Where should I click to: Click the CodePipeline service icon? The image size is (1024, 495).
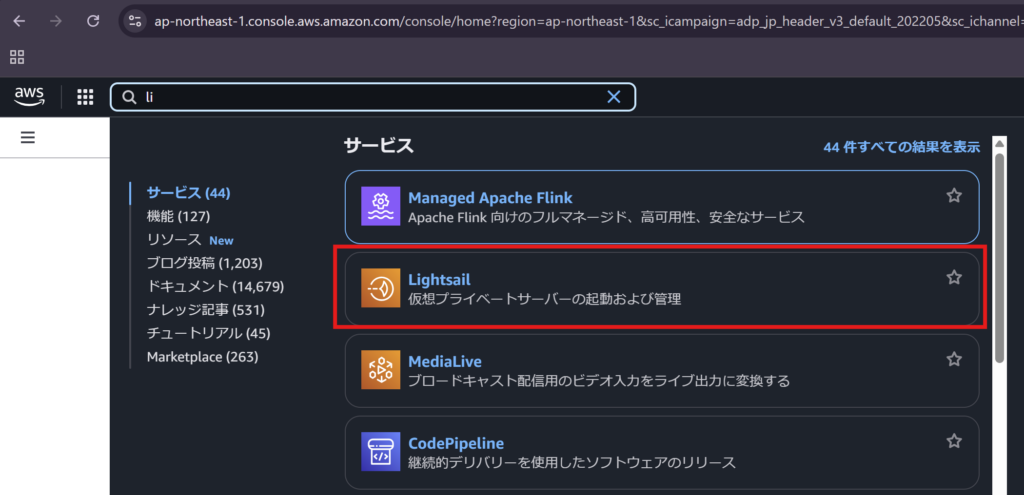point(380,452)
